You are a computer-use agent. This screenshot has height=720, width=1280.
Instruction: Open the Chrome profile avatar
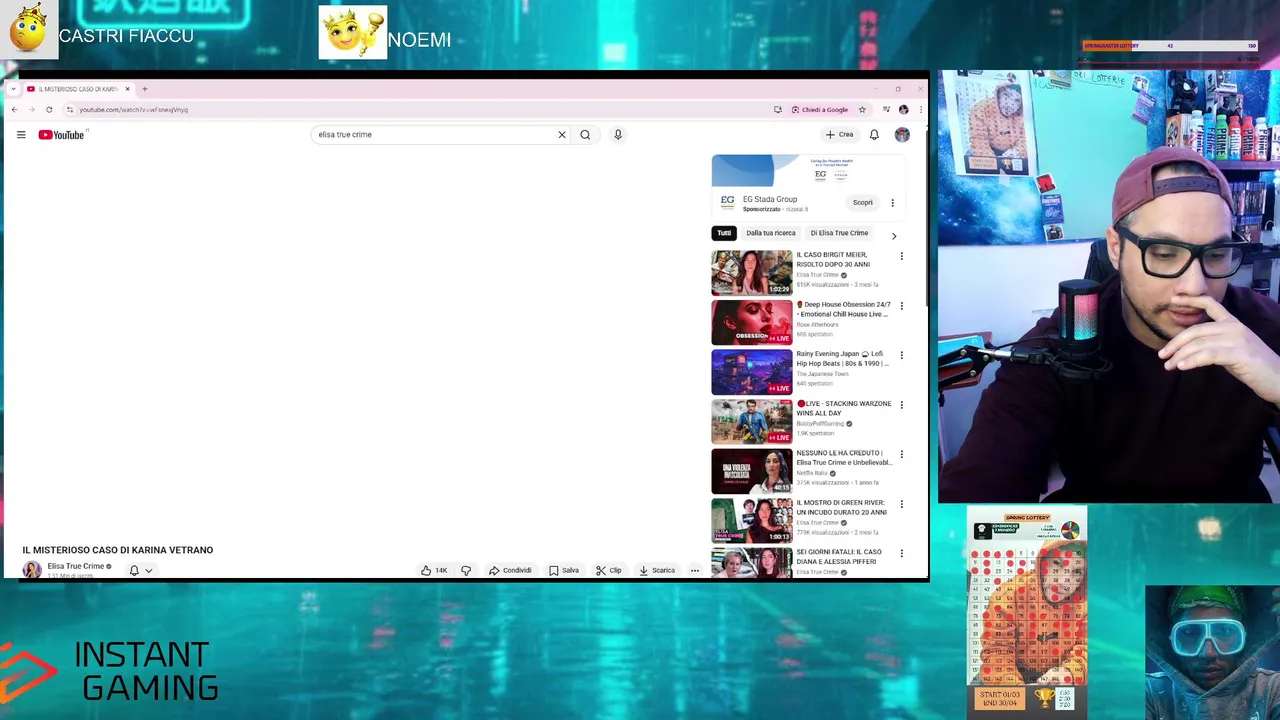pos(904,110)
